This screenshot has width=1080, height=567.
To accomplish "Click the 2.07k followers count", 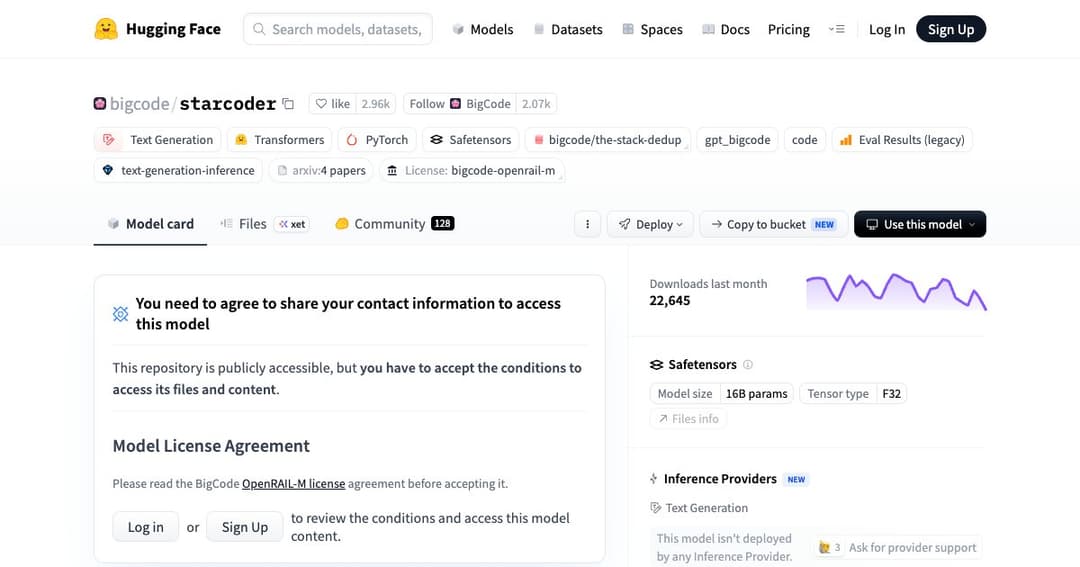I will pyautogui.click(x=536, y=104).
